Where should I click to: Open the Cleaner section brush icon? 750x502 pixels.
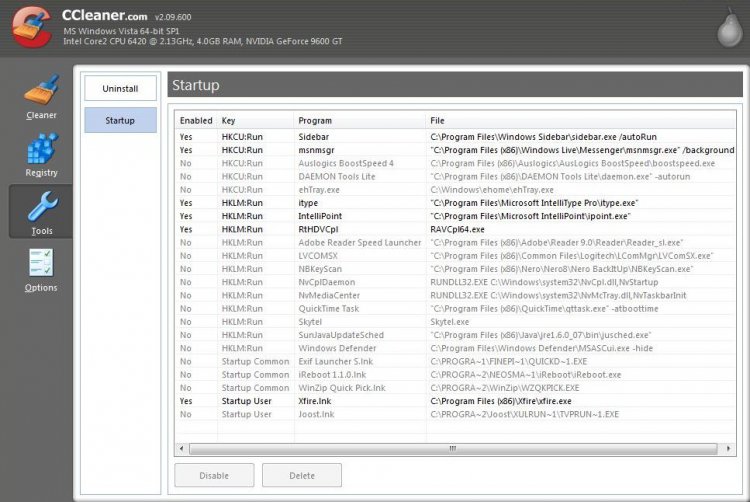(42, 90)
